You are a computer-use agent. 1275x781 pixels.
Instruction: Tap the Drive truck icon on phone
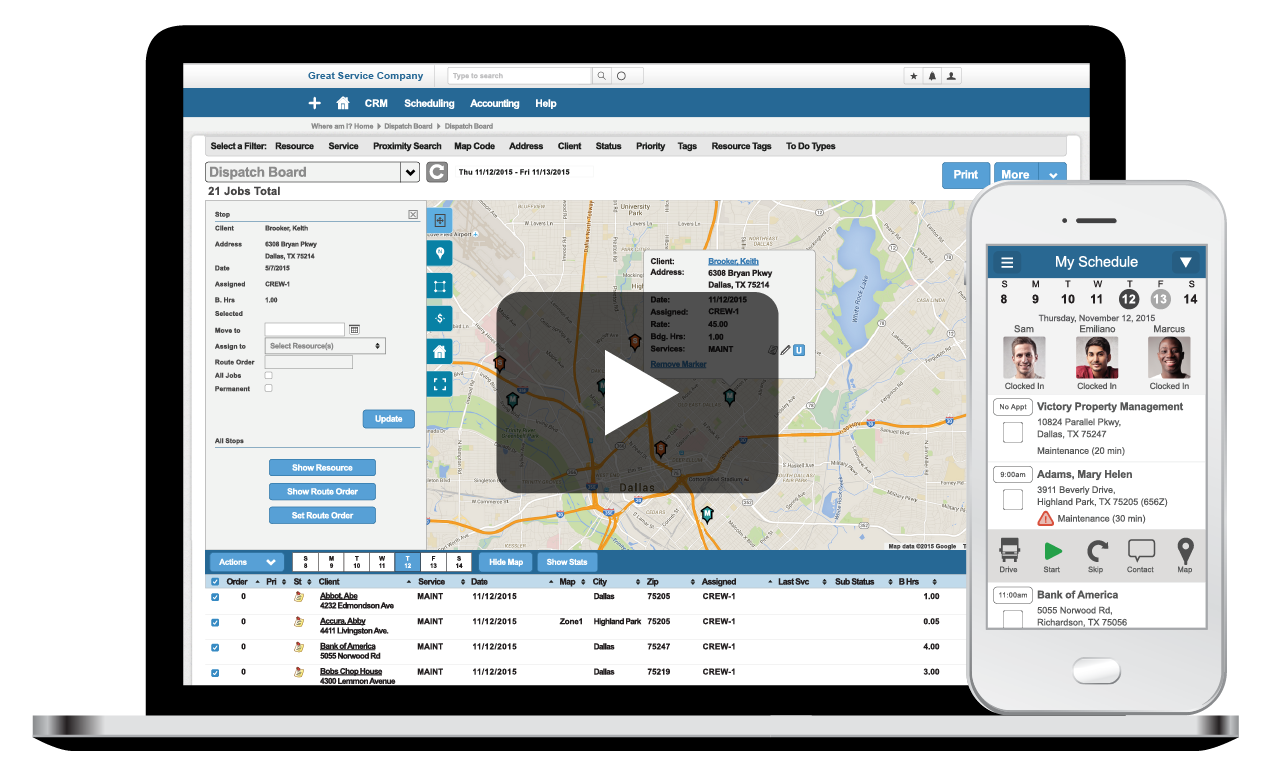(x=1009, y=550)
